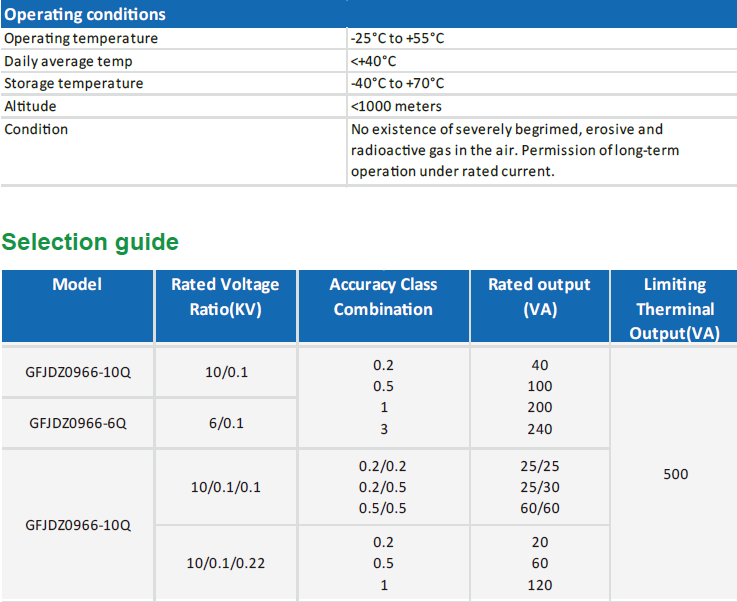The width and height of the screenshot is (737, 602).
Task: Click the 'Accuracy Class Combination' column header
Action: point(383,297)
